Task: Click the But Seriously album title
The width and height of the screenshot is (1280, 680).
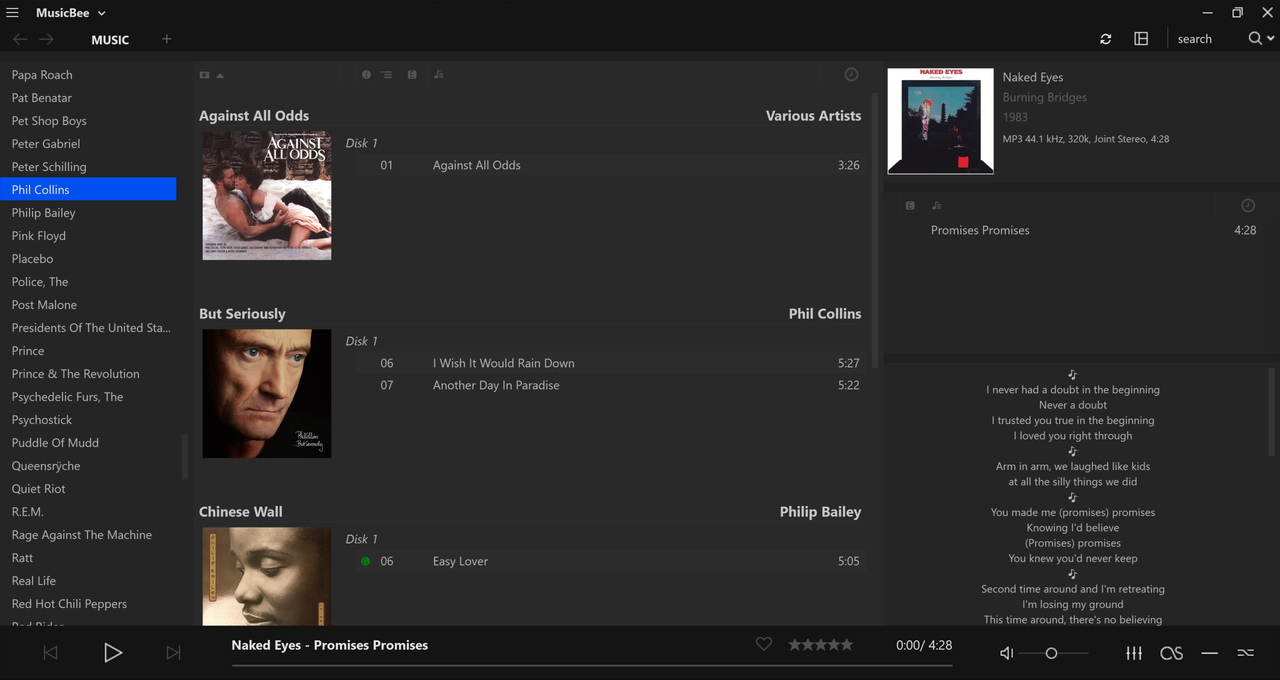Action: coord(242,314)
